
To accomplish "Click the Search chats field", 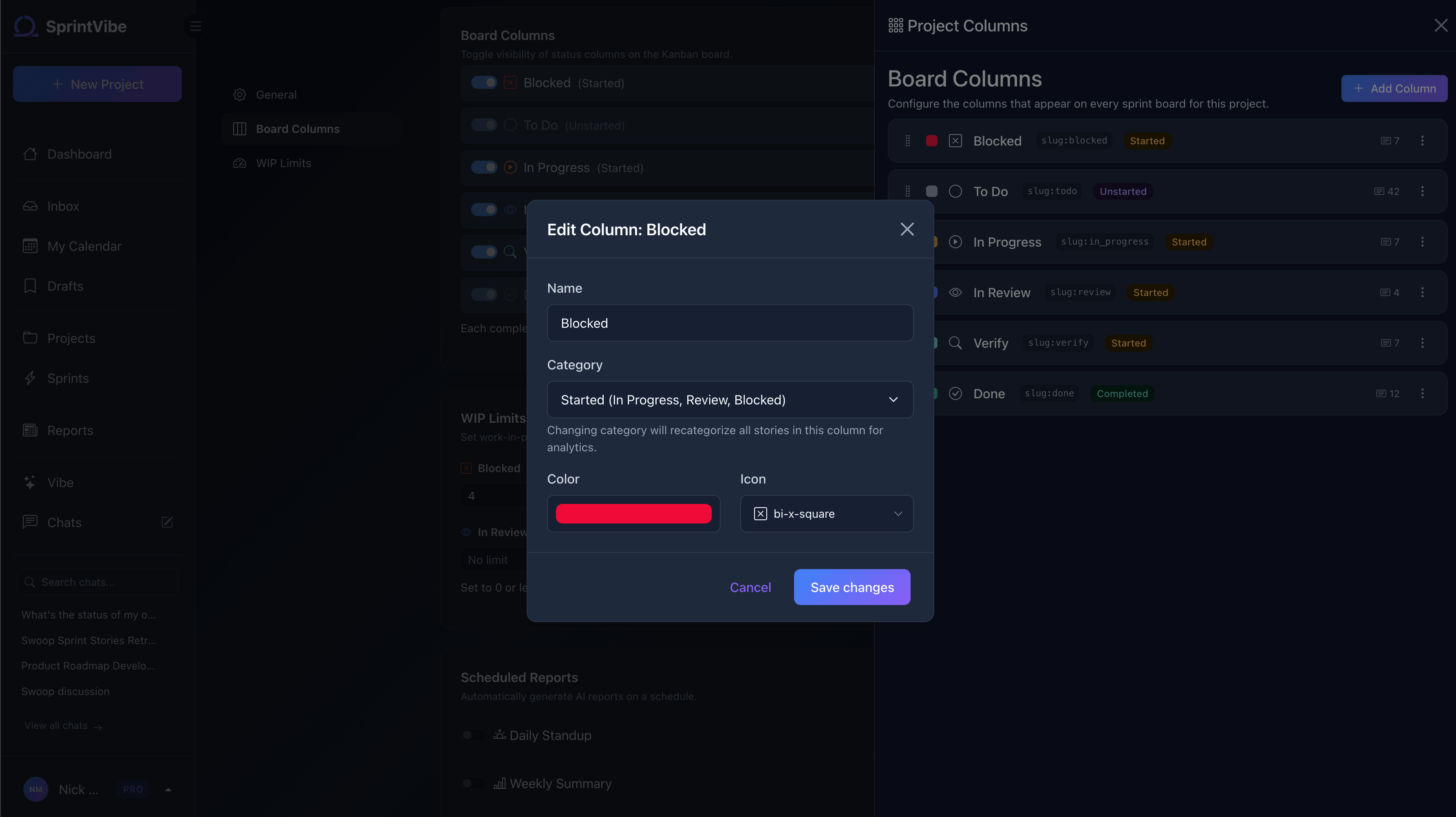I will pyautogui.click(x=97, y=582).
